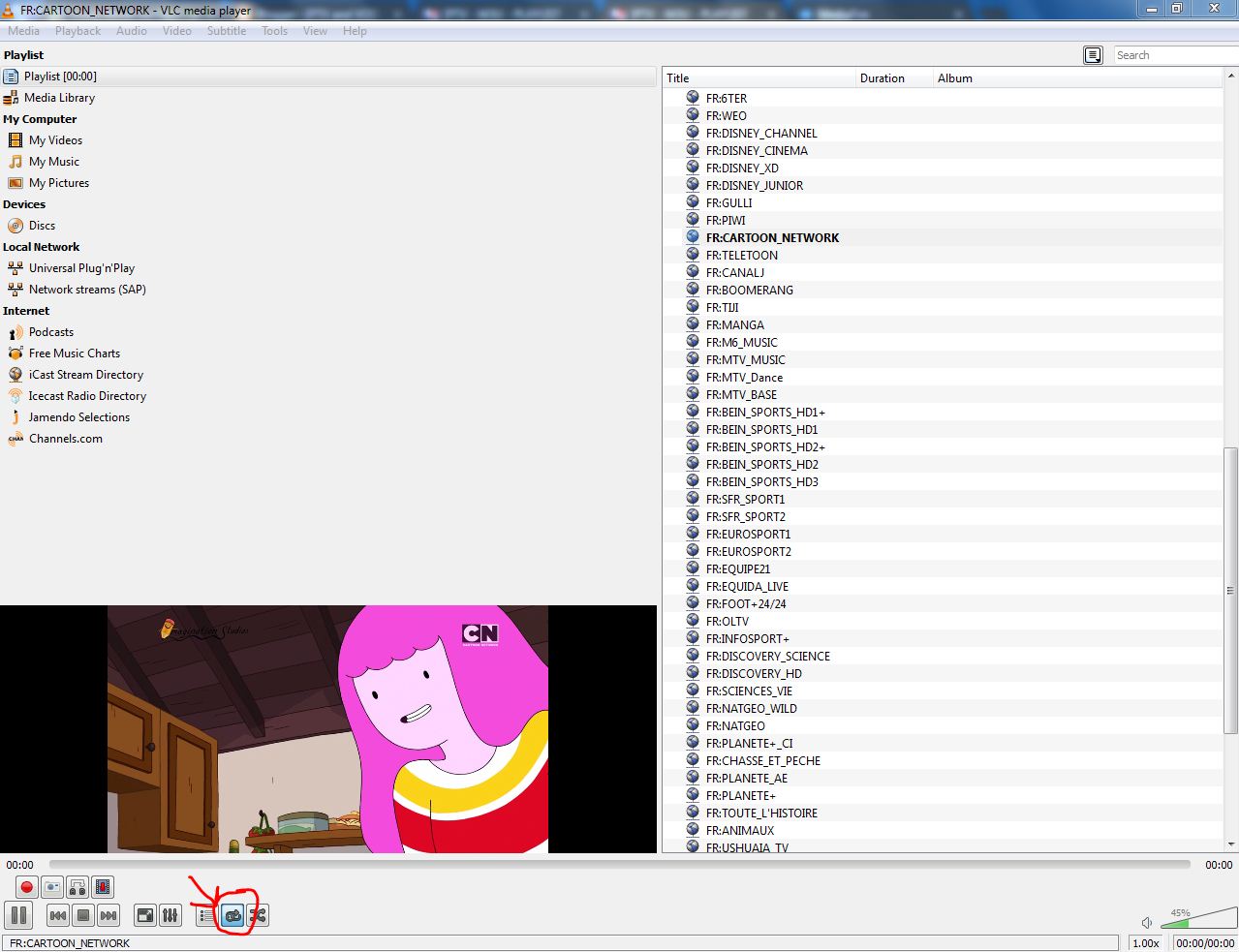Open Podcasts under Internet
The height and width of the screenshot is (952, 1239).
[50, 332]
